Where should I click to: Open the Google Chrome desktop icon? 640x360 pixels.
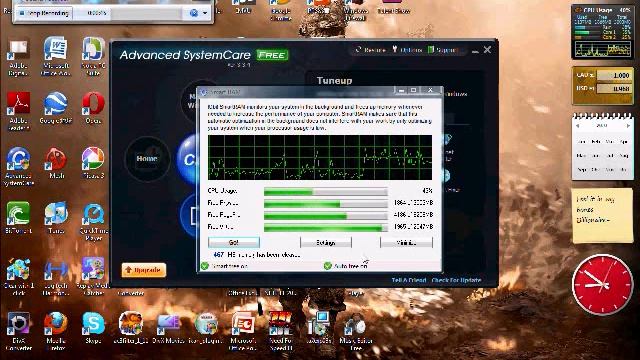(281, 10)
